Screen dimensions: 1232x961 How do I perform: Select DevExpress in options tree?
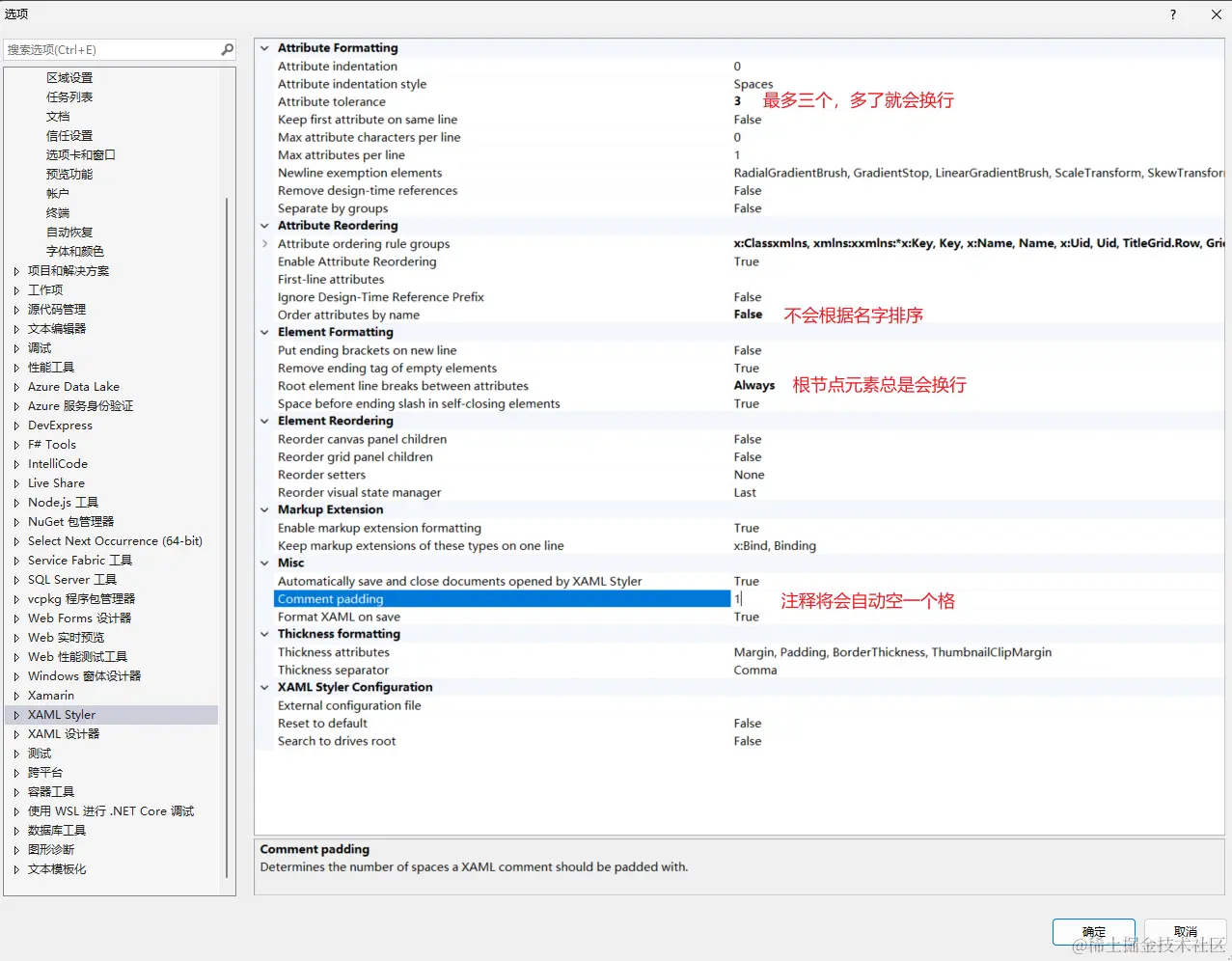(60, 426)
